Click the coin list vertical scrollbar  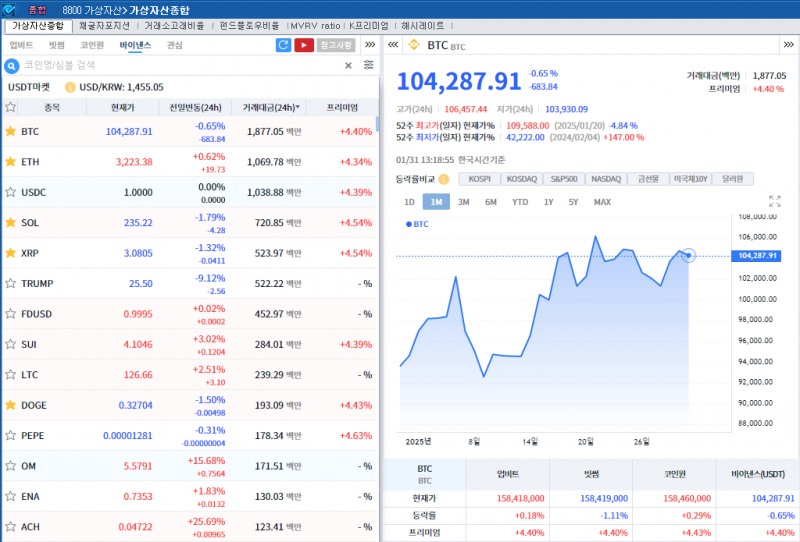click(x=378, y=124)
